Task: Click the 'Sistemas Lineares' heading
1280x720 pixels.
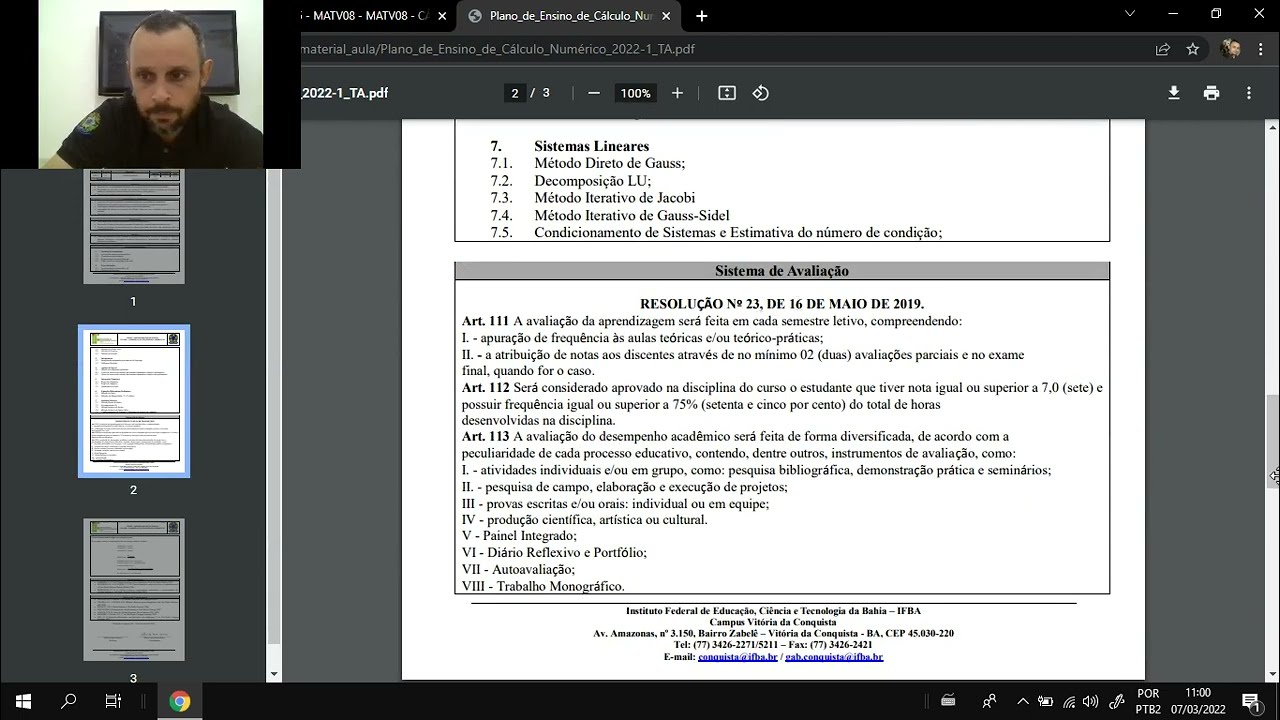Action: 592,146
